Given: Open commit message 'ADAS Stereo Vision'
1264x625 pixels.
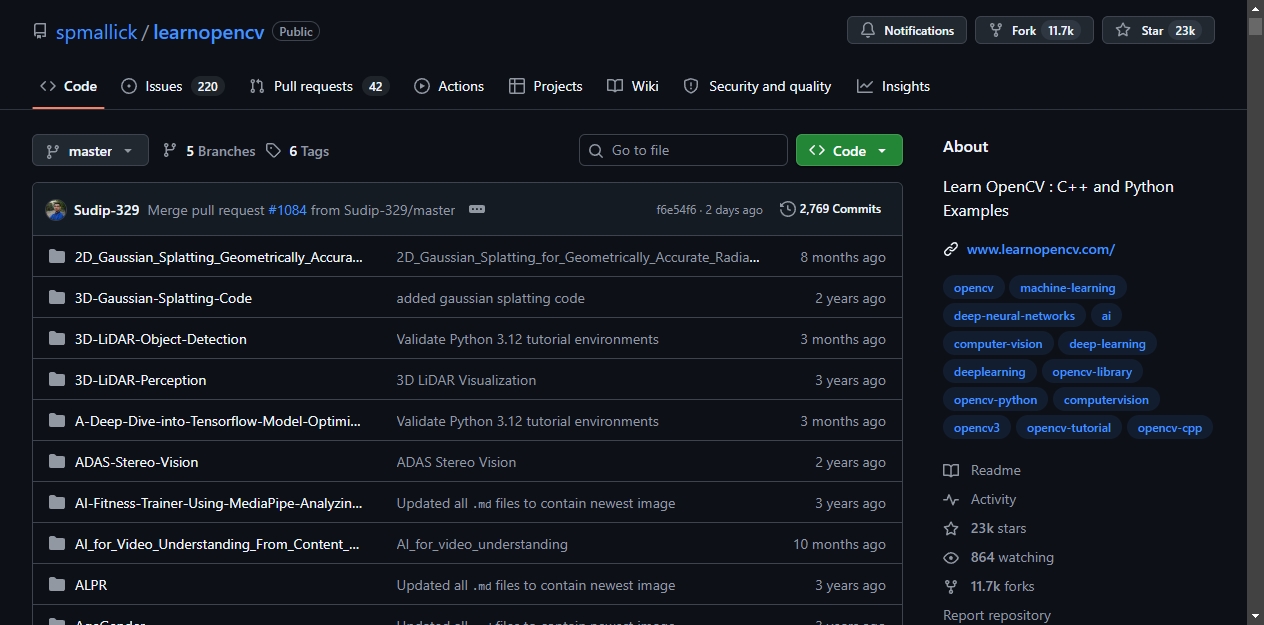Looking at the screenshot, I should click(456, 462).
